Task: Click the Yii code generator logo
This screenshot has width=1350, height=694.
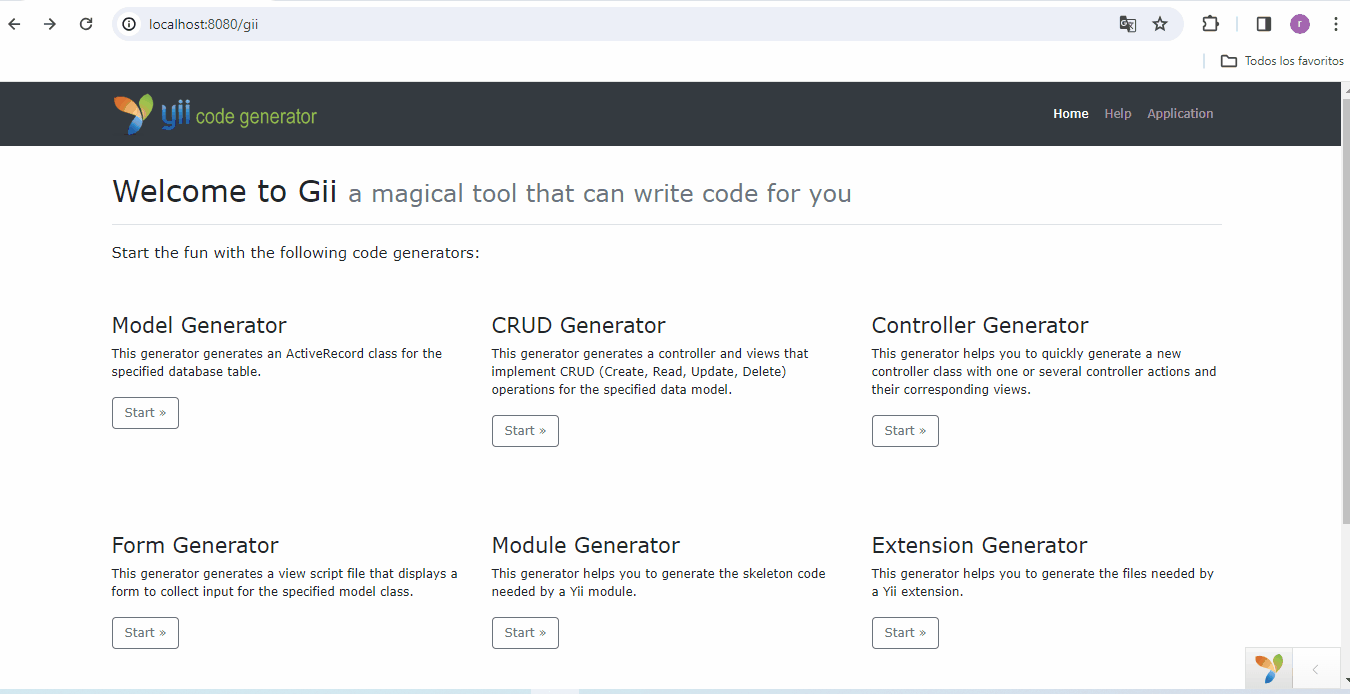Action: (215, 114)
